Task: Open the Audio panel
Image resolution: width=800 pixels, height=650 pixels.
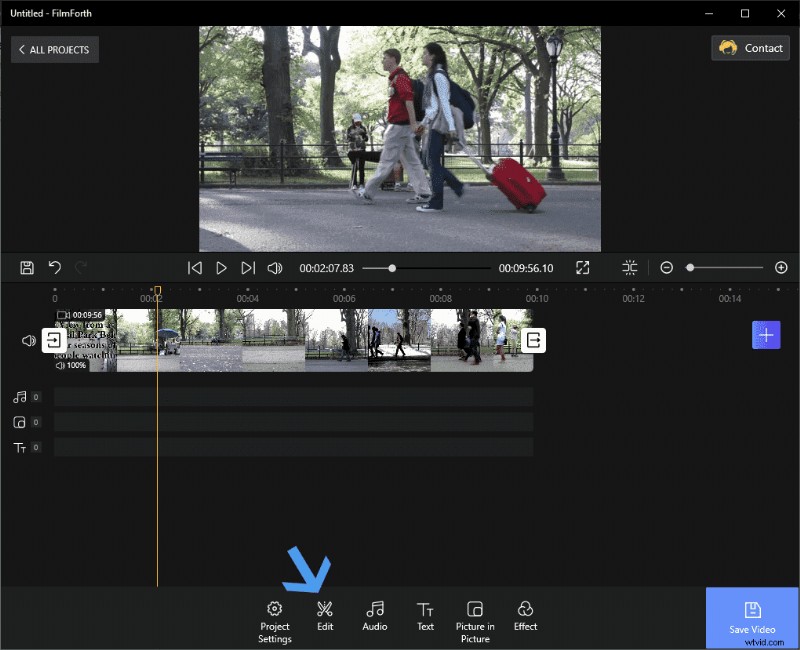Action: pyautogui.click(x=374, y=612)
